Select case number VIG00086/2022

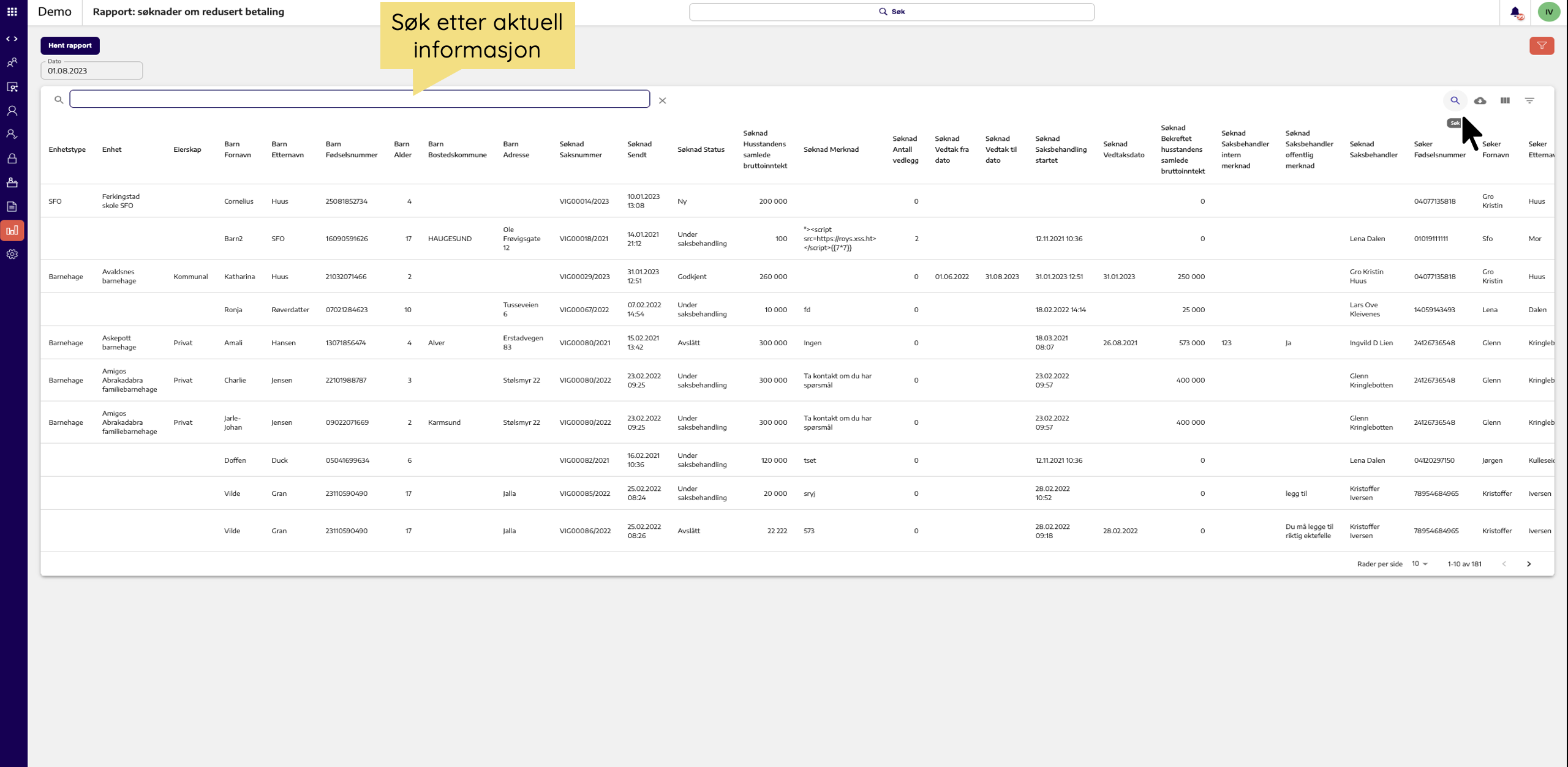[585, 531]
